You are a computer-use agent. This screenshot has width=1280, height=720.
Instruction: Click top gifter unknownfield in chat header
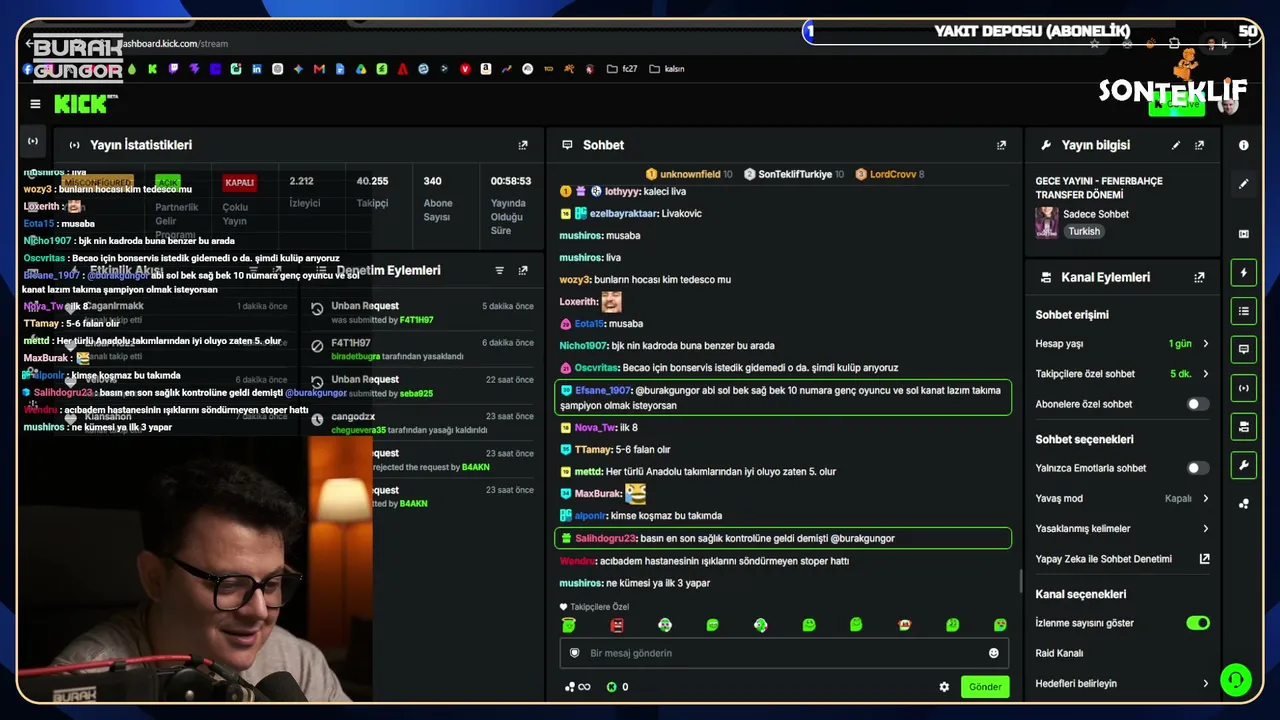pyautogui.click(x=690, y=174)
